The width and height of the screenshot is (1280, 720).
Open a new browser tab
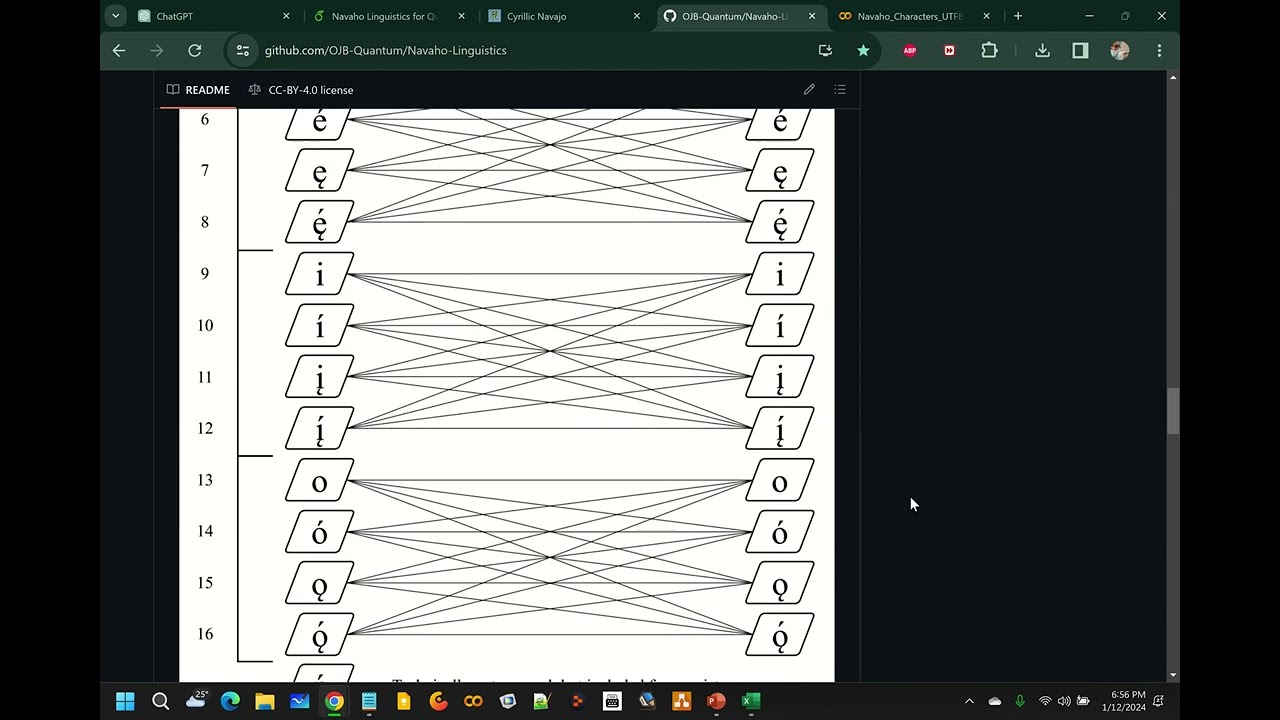click(1018, 16)
